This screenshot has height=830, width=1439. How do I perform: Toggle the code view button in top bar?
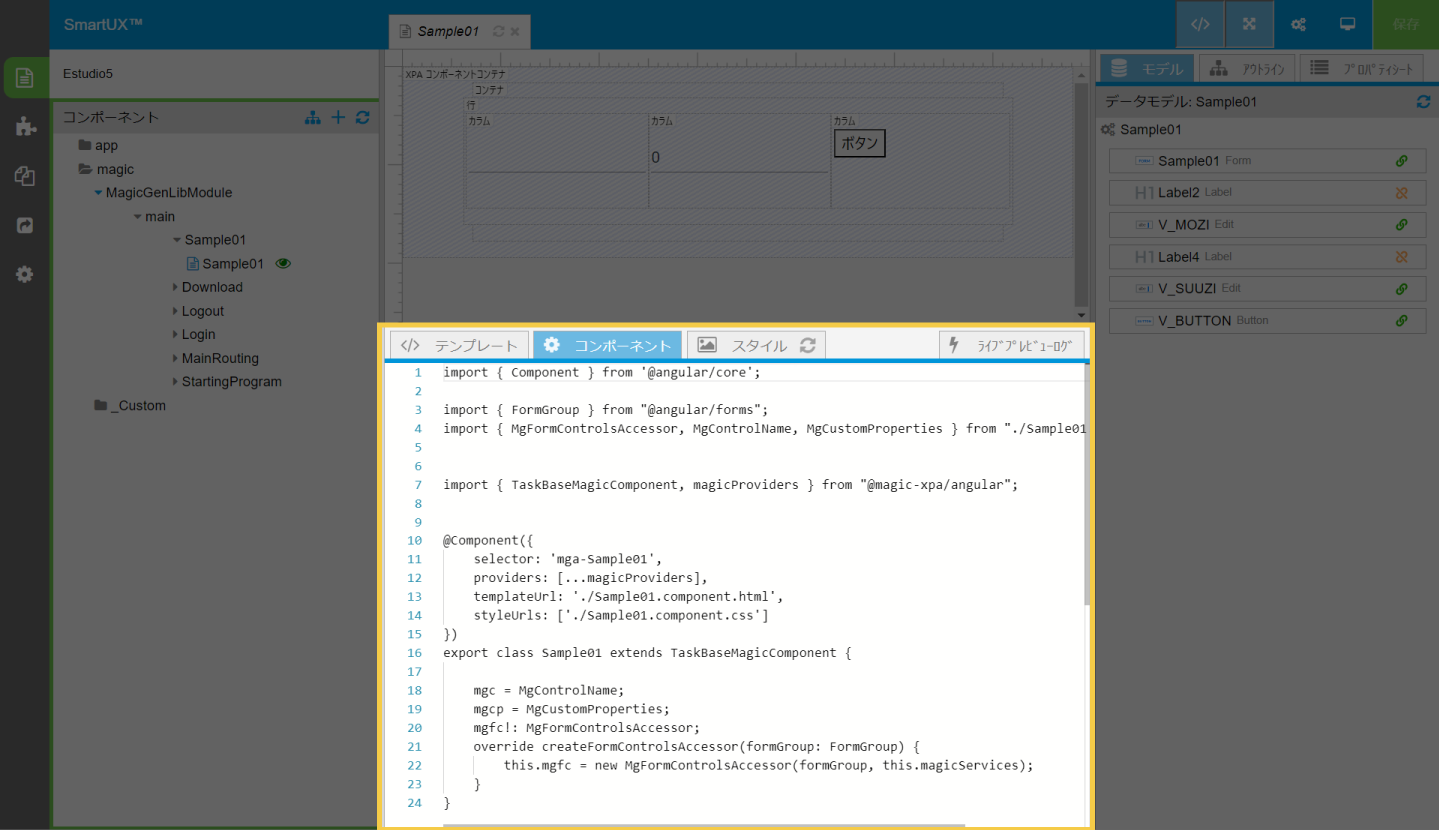tap(1200, 25)
